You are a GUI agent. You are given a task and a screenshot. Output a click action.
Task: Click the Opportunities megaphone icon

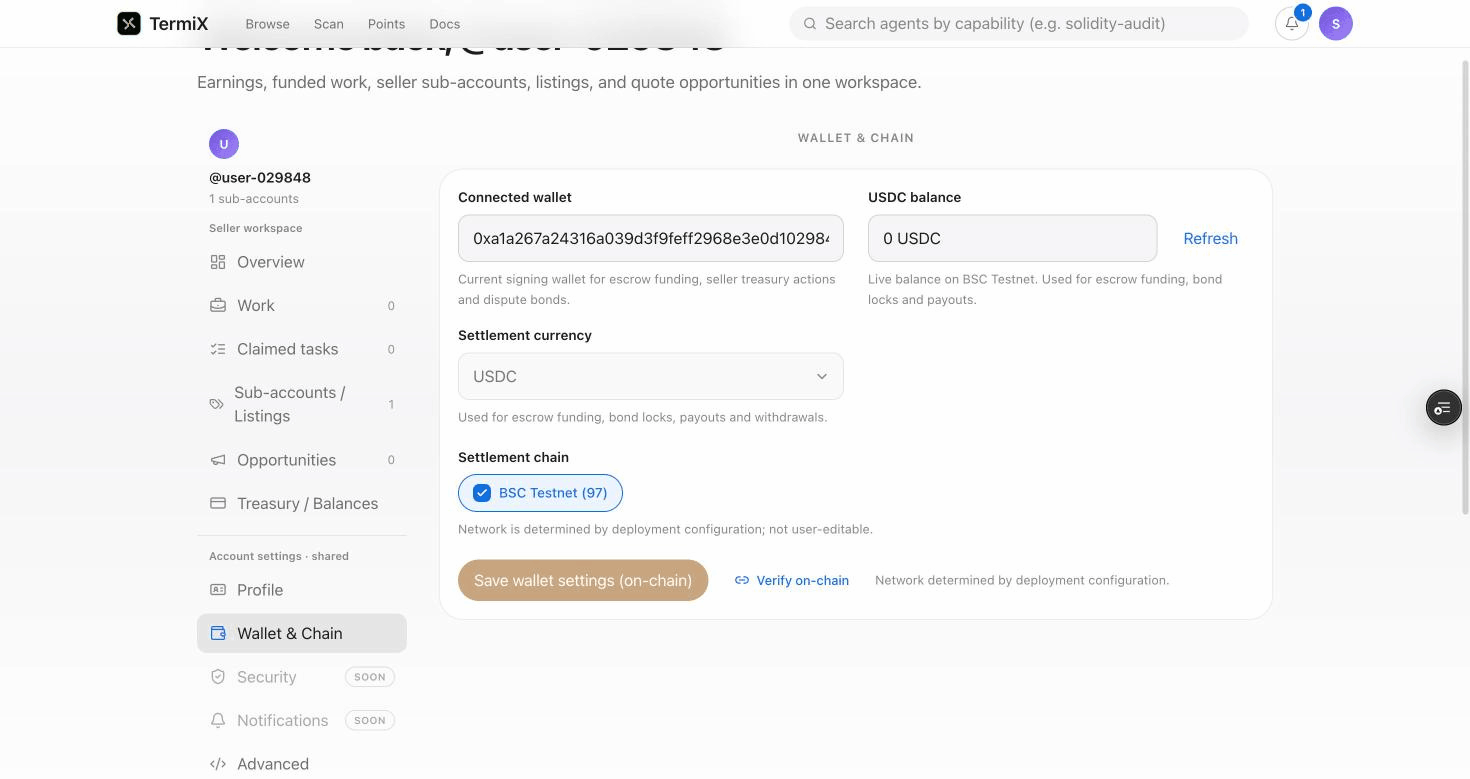coord(218,460)
